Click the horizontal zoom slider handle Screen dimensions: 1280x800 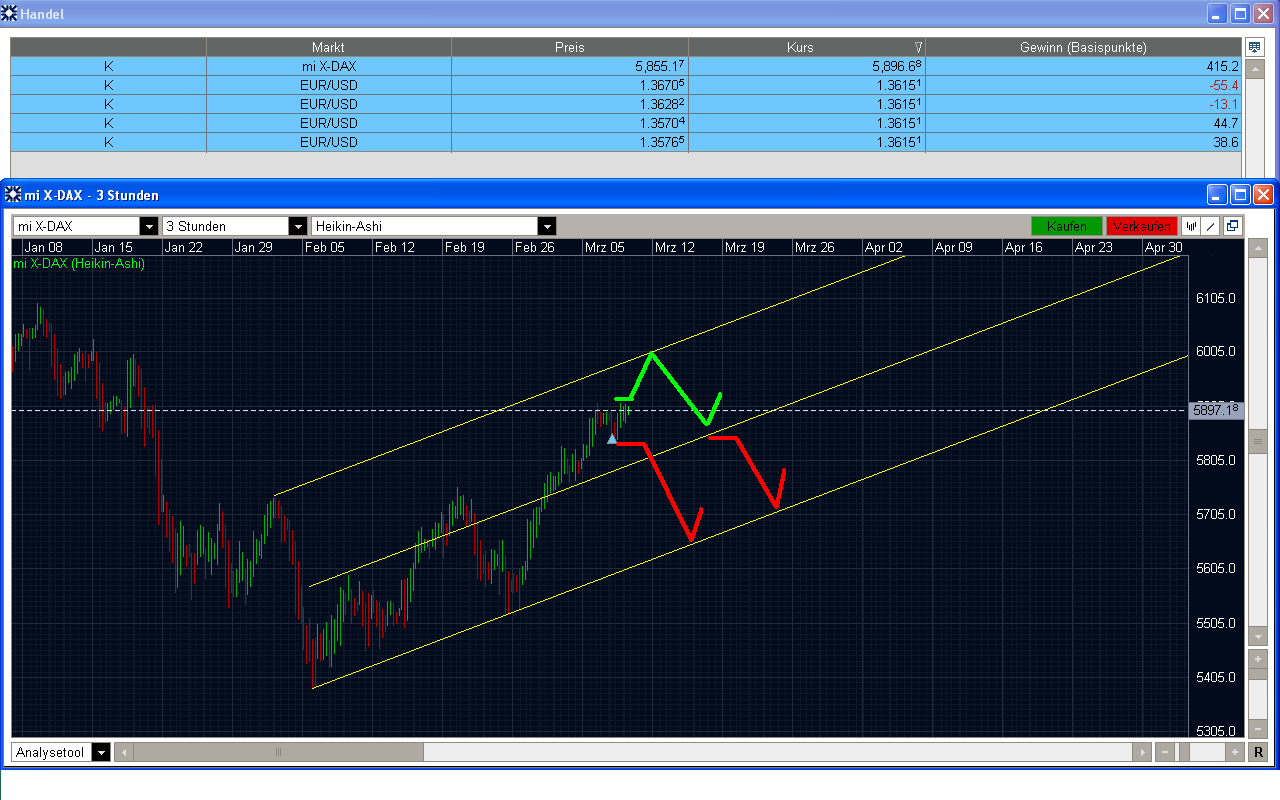click(1183, 752)
